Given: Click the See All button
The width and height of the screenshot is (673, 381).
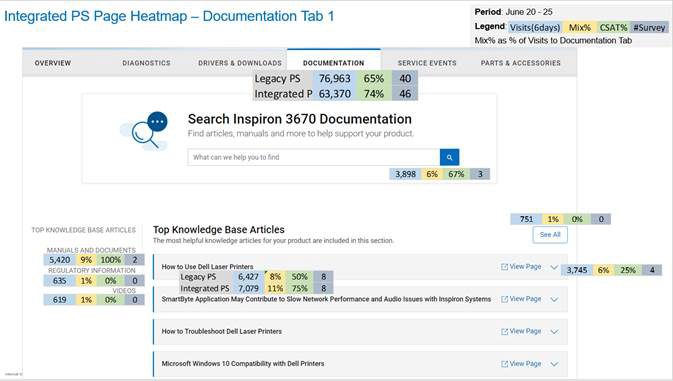Looking at the screenshot, I should pyautogui.click(x=550, y=235).
